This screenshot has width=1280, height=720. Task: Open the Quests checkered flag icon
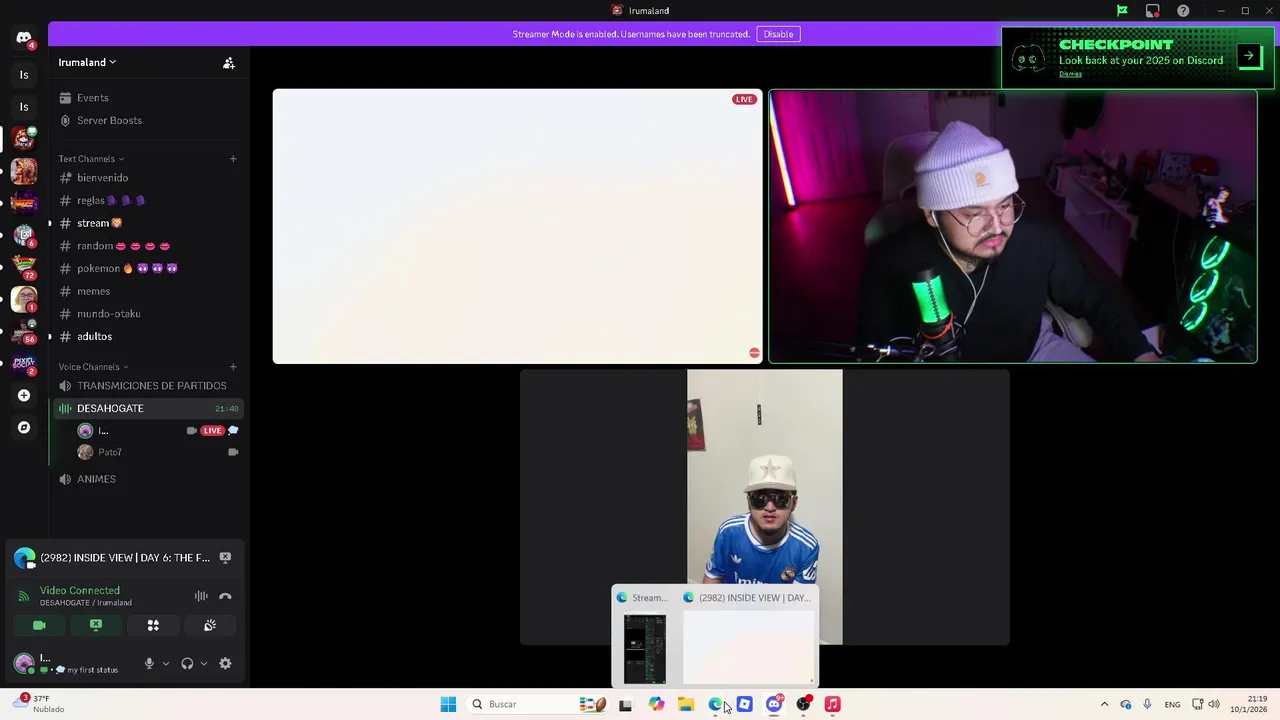(x=1122, y=10)
